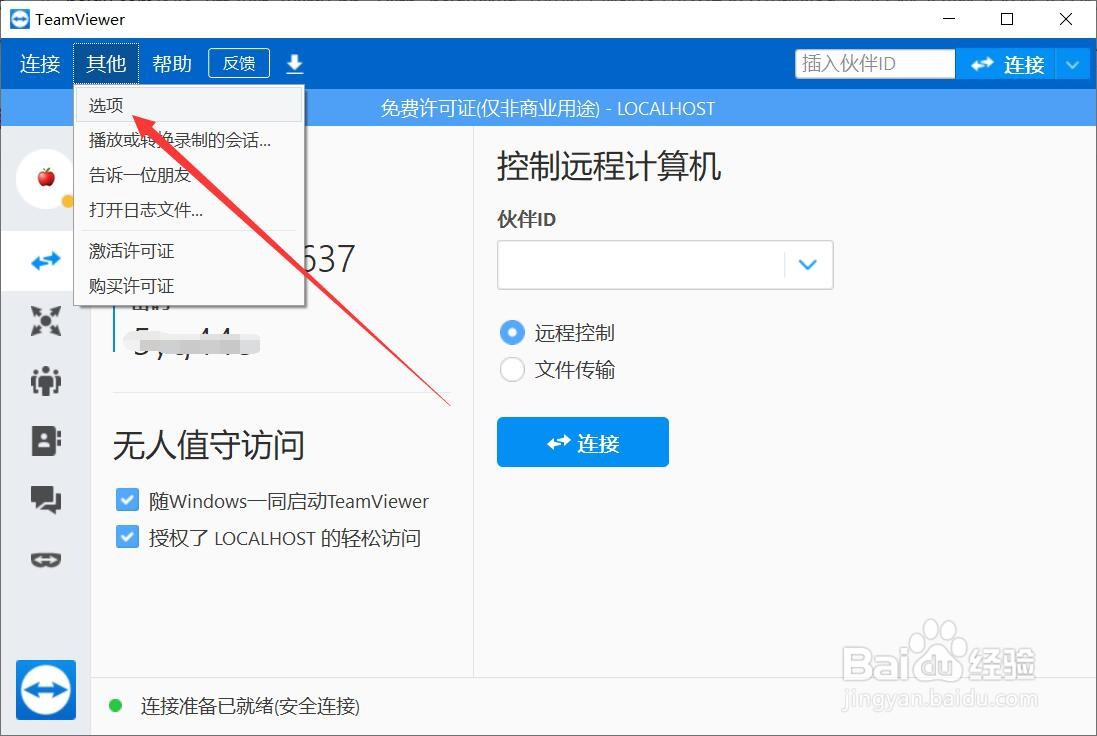
Task: Choose 告诉一位朋友 menu entry
Action: click(x=189, y=175)
